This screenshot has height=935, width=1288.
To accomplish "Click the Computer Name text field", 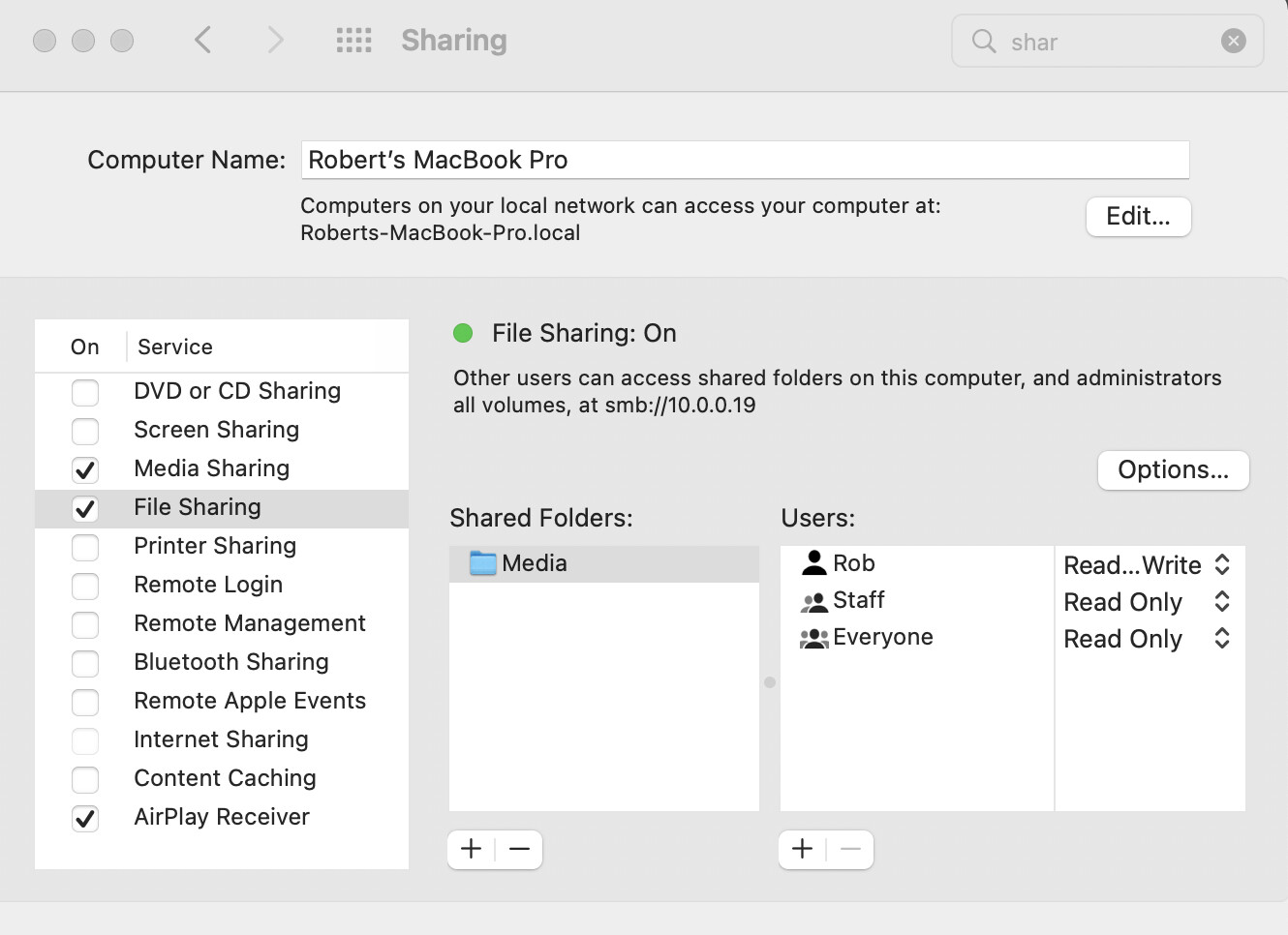I will click(745, 160).
